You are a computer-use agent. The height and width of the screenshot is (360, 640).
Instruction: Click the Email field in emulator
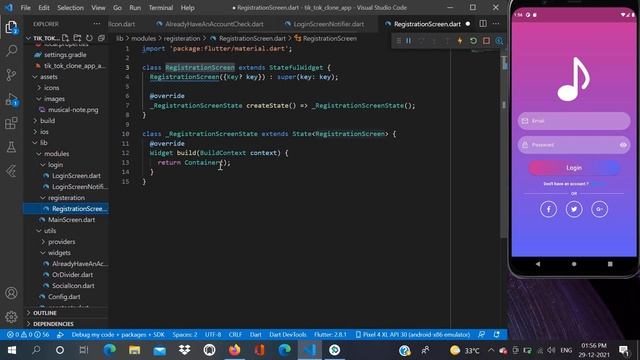[574, 121]
